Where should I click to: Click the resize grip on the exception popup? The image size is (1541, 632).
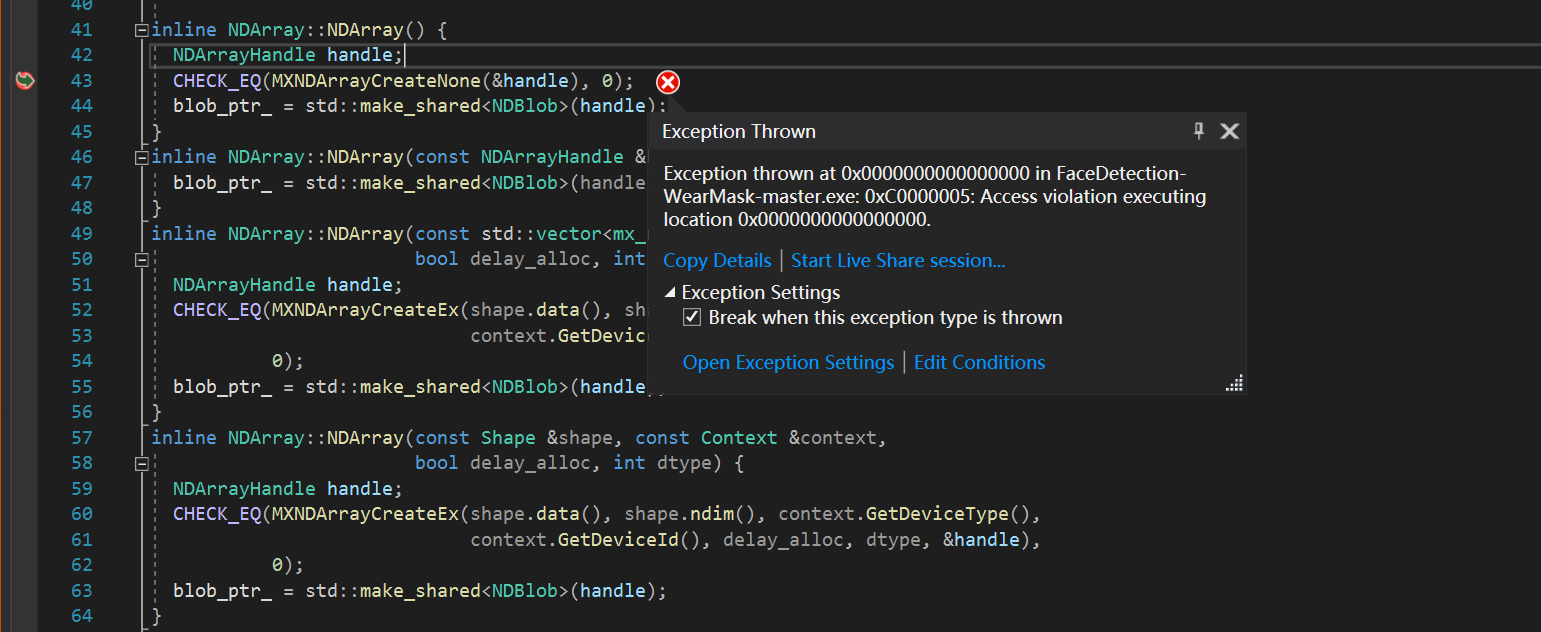coord(1235,382)
